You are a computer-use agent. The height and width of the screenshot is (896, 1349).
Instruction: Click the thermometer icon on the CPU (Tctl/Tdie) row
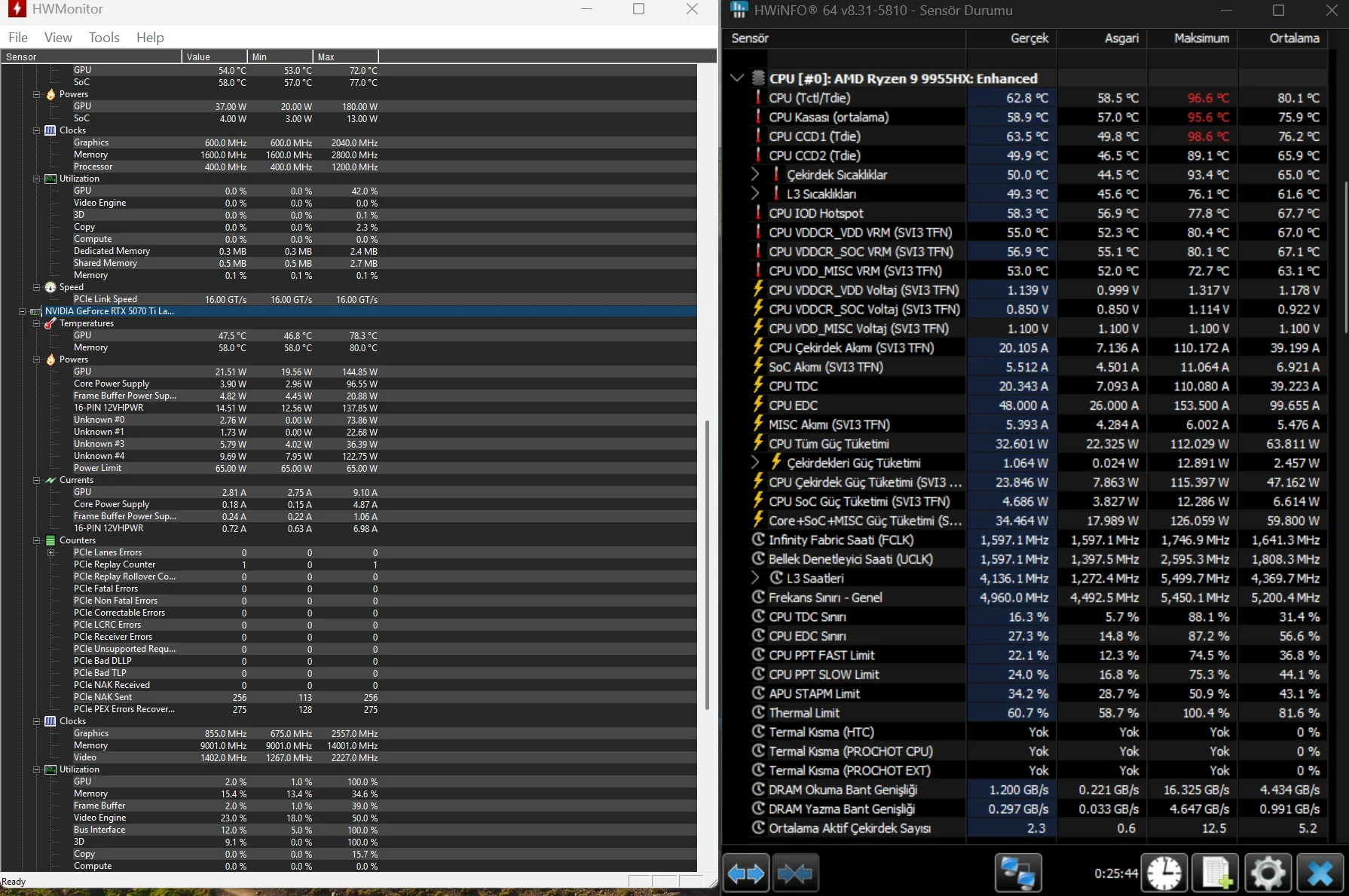758,98
